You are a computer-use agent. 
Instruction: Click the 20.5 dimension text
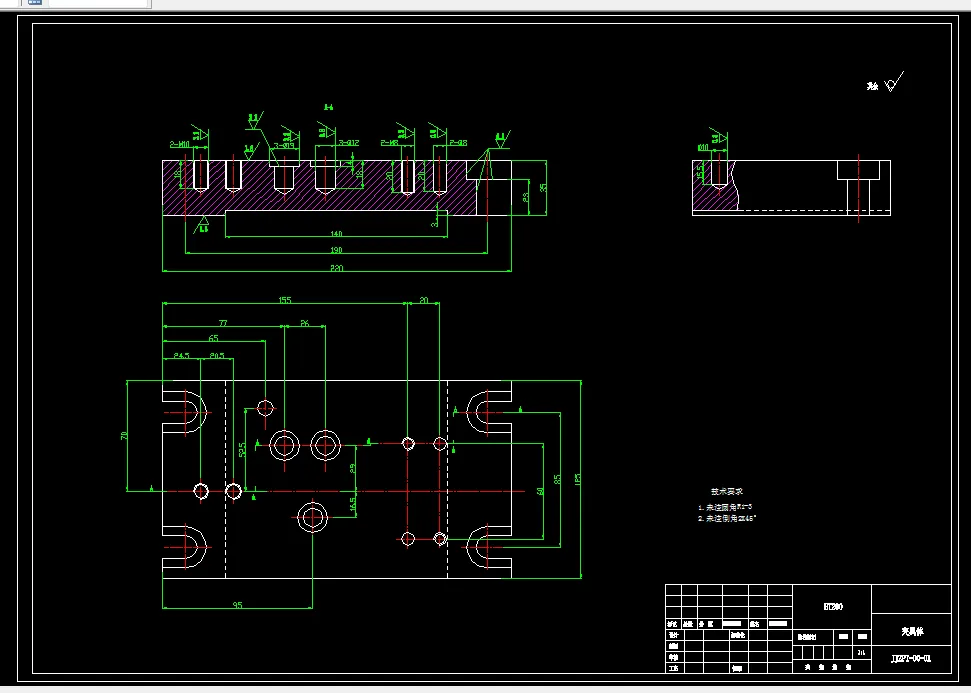217,355
